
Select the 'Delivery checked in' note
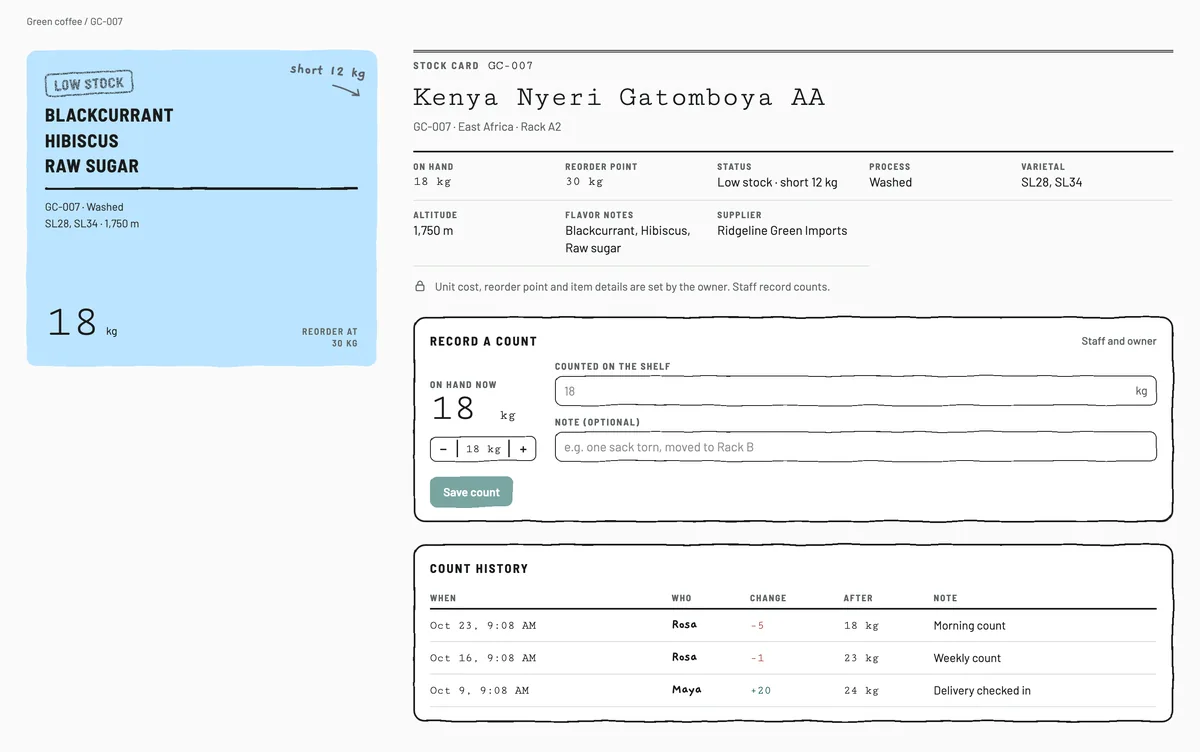[982, 690]
